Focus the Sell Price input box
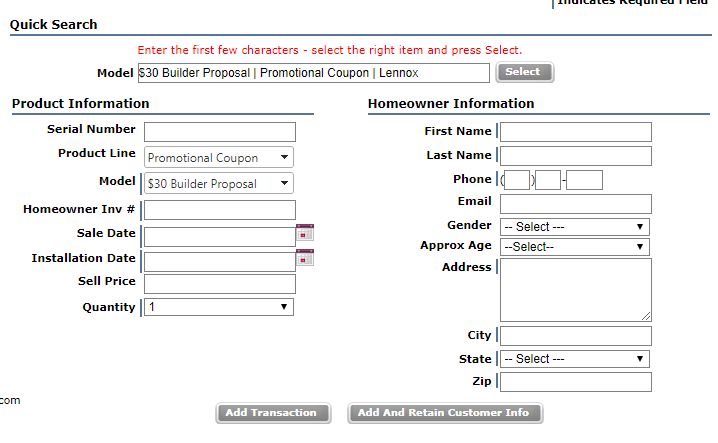The height and width of the screenshot is (443, 718). click(x=220, y=284)
